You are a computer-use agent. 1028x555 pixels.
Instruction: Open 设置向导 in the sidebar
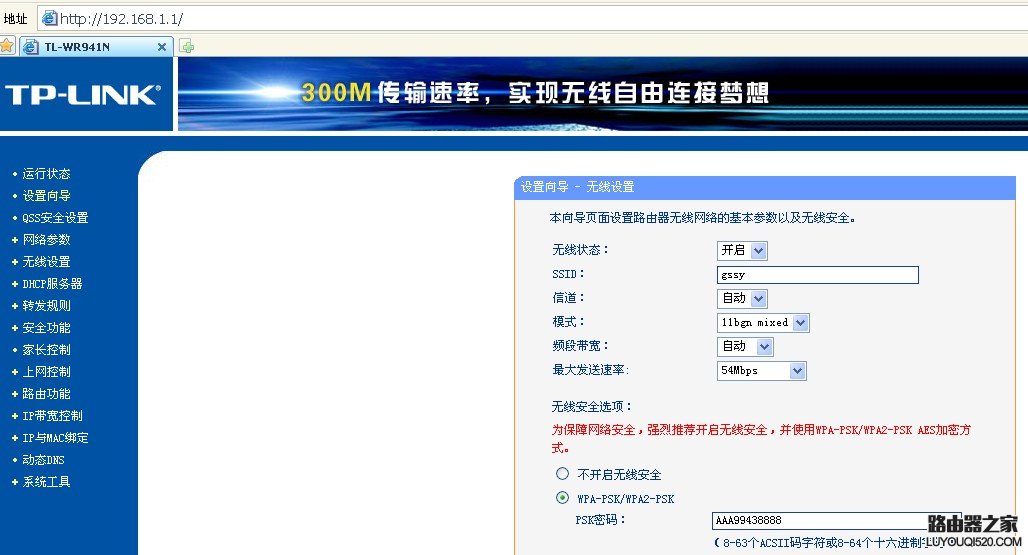click(46, 196)
